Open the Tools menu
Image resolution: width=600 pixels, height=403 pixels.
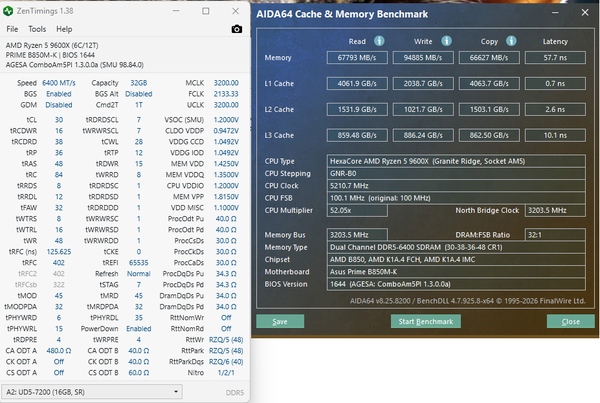pos(37,29)
